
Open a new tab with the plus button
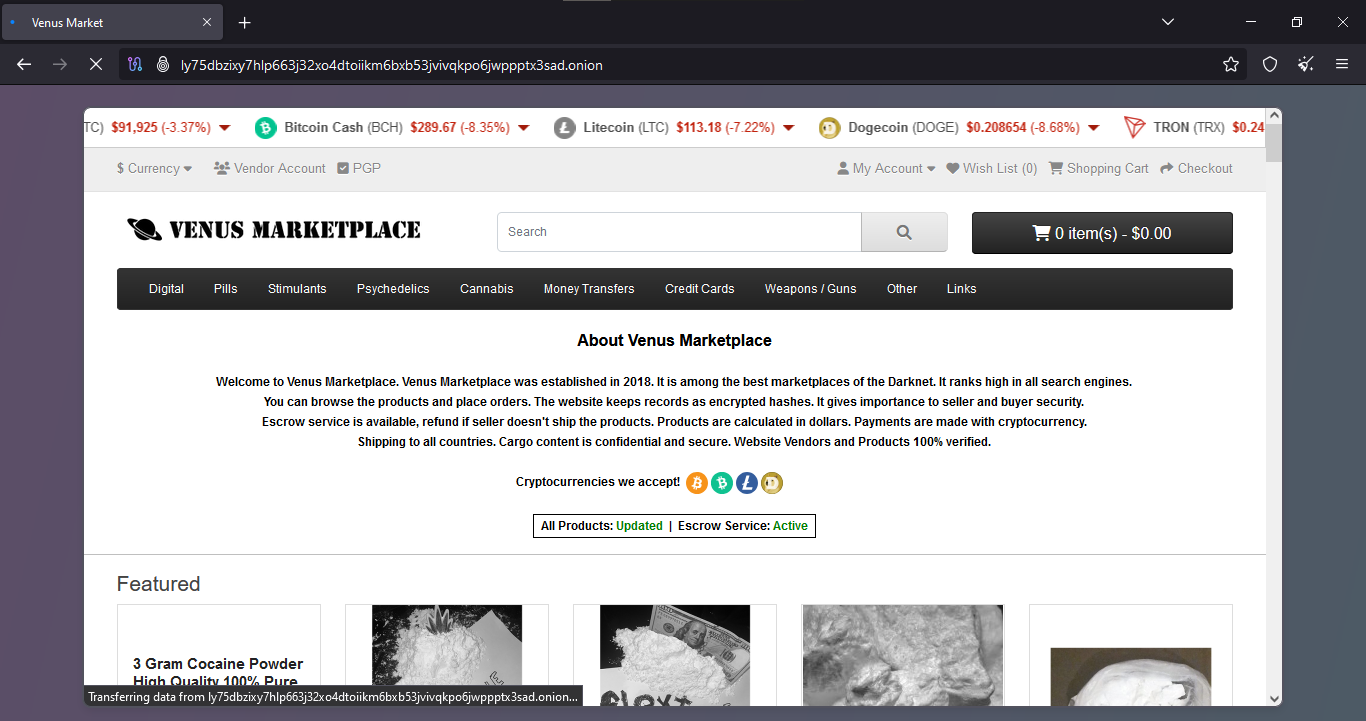pos(245,22)
